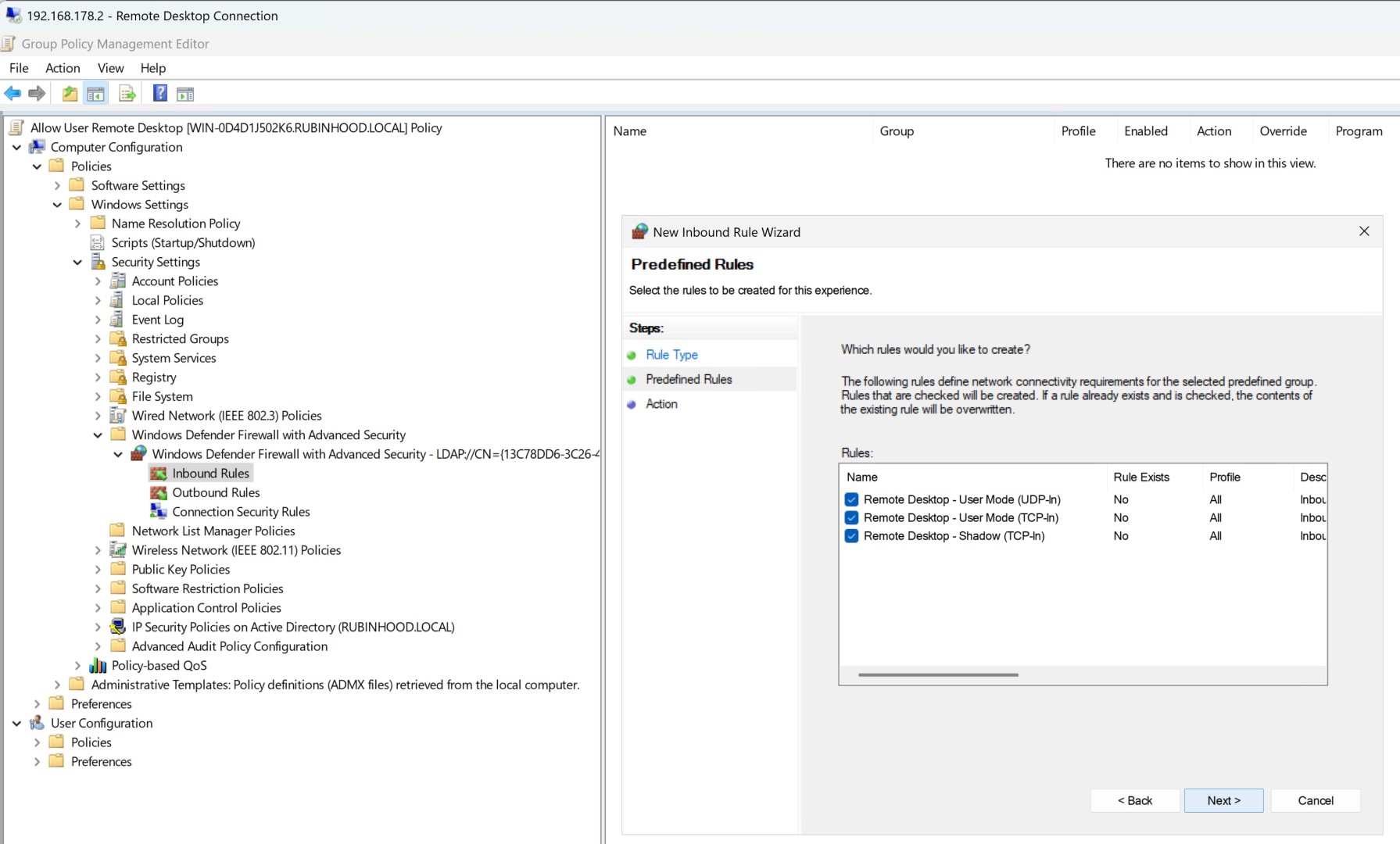
Task: Click the User Configuration icon
Action: pos(37,723)
